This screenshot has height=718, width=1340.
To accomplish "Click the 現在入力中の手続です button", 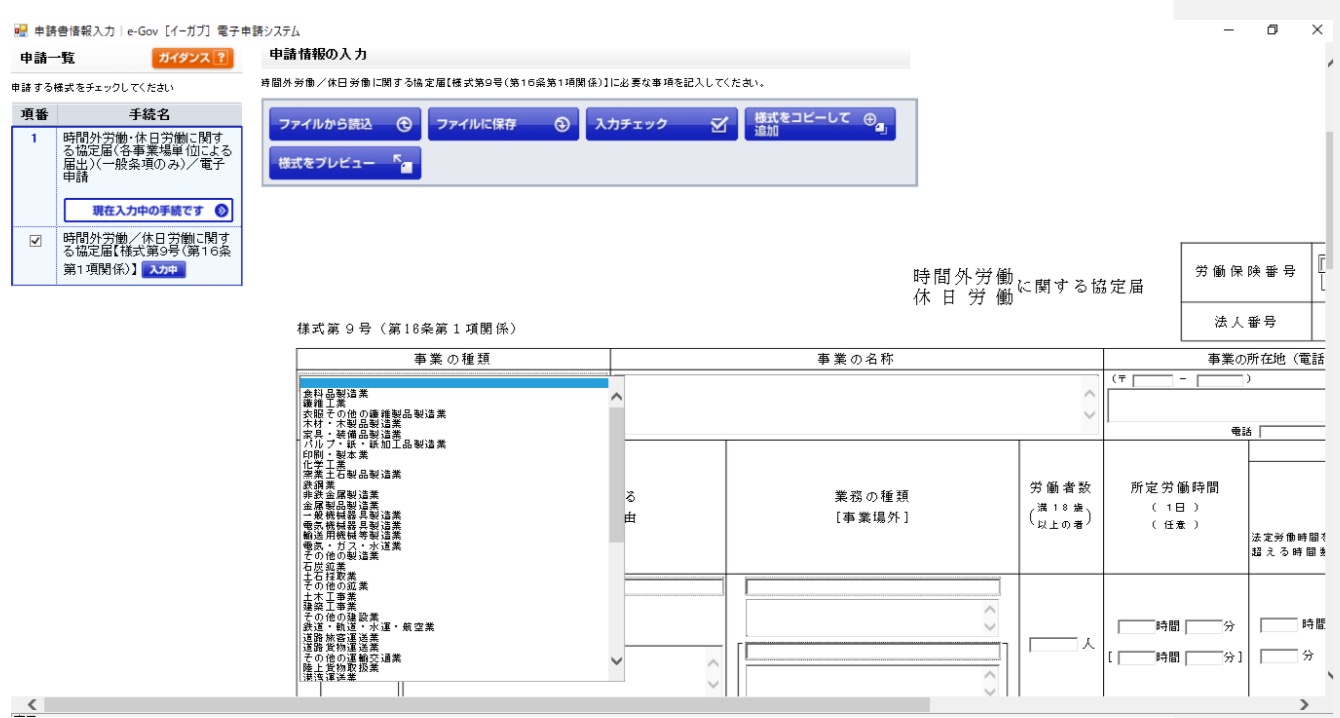I will pyautogui.click(x=148, y=211).
